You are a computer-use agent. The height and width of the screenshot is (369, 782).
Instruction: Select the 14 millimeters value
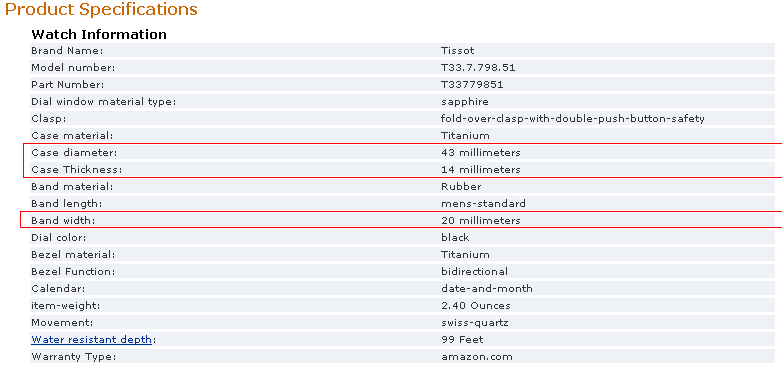[x=481, y=170]
